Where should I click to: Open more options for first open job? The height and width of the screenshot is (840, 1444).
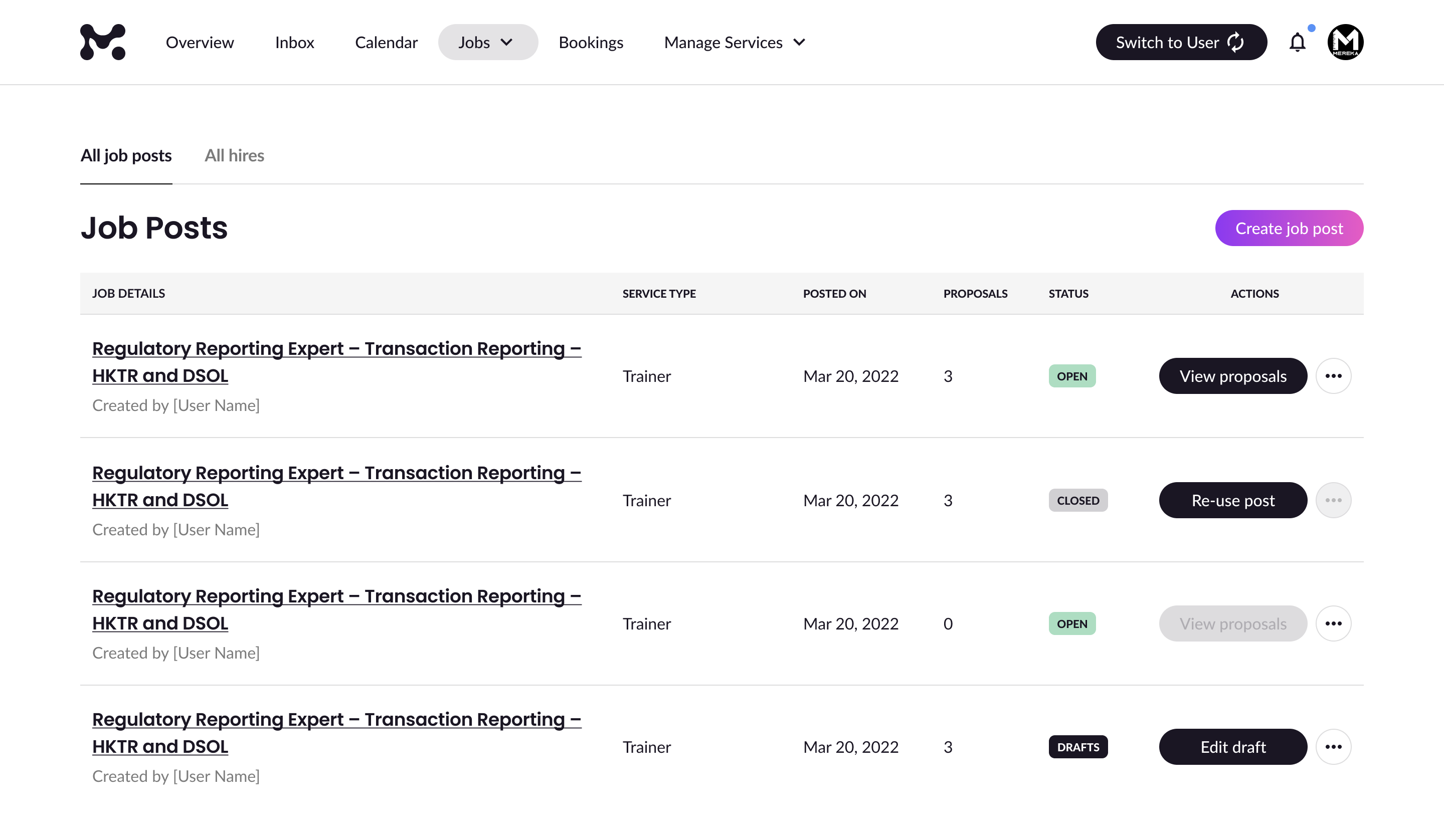1333,376
